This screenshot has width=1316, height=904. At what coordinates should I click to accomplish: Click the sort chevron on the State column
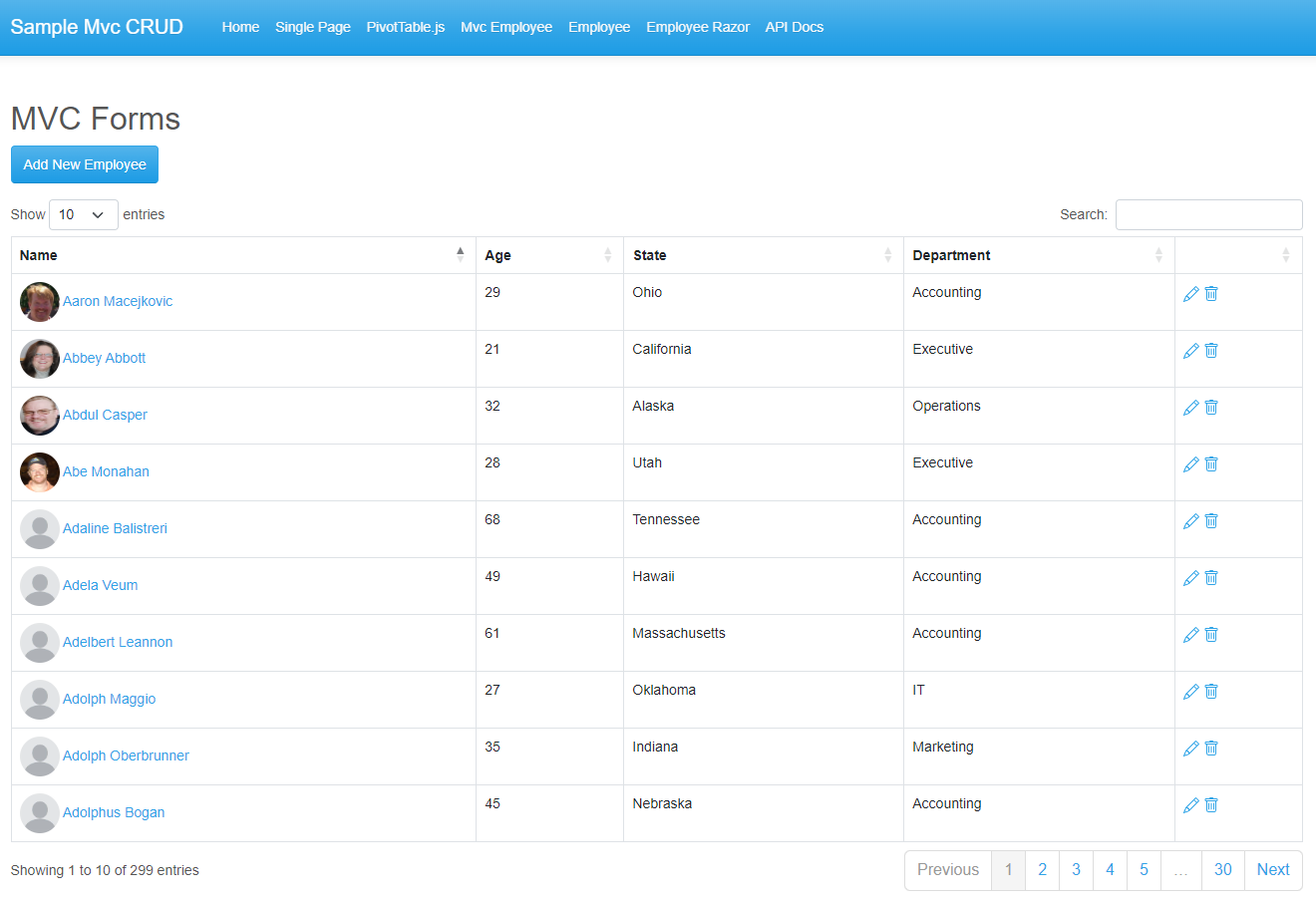[888, 254]
